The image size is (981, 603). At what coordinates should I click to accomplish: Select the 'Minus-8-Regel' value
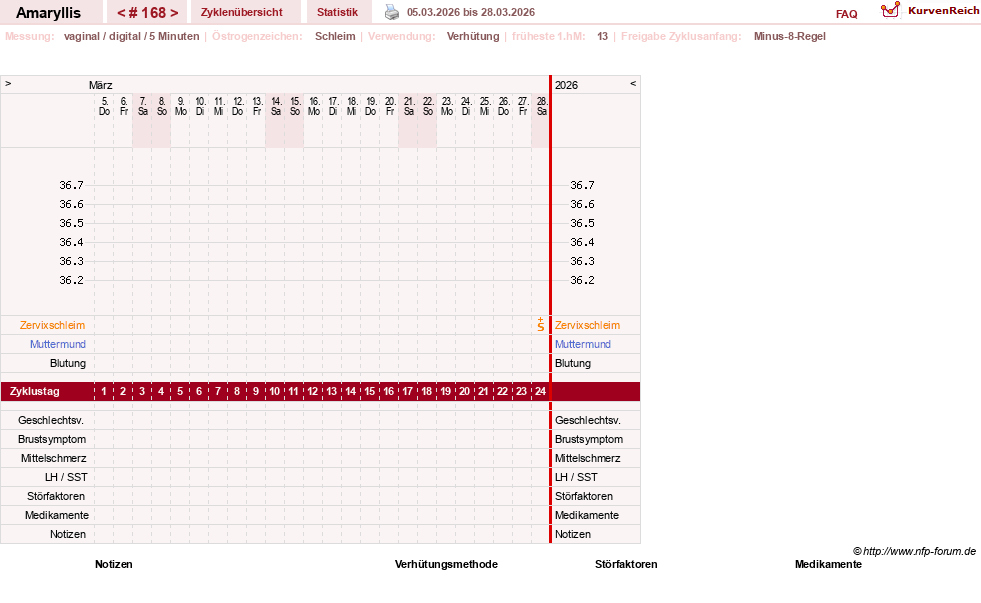[790, 36]
